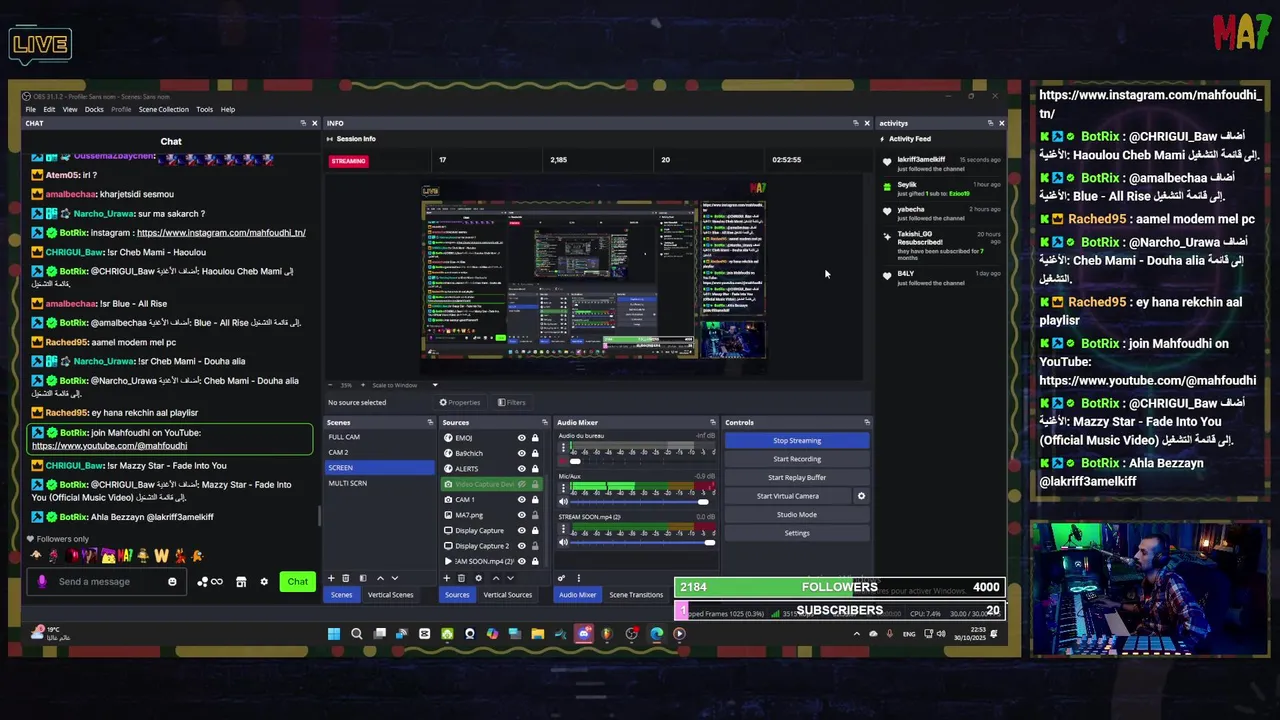Image resolution: width=1280 pixels, height=720 pixels.
Task: Open chat shop icon
Action: (x=241, y=582)
